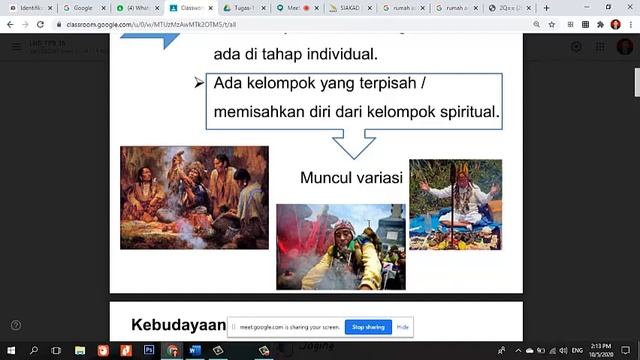This screenshot has width=640, height=360.
Task: Open the volume control in system tray
Action: 564,350
